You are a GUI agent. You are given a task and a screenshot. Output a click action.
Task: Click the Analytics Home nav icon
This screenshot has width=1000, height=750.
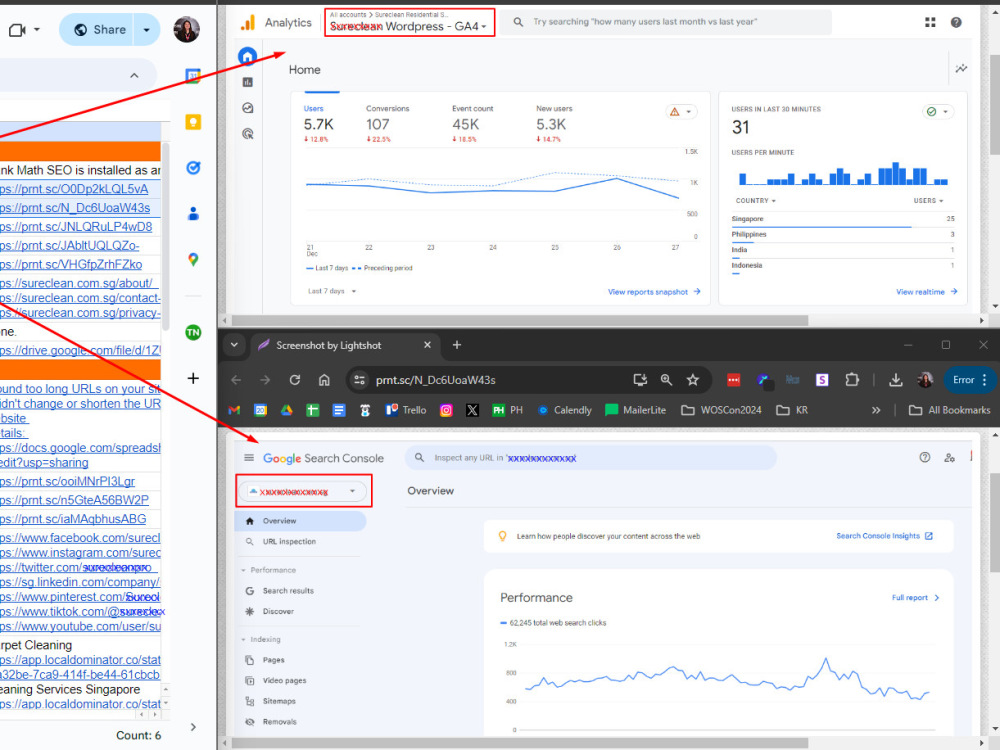247,57
